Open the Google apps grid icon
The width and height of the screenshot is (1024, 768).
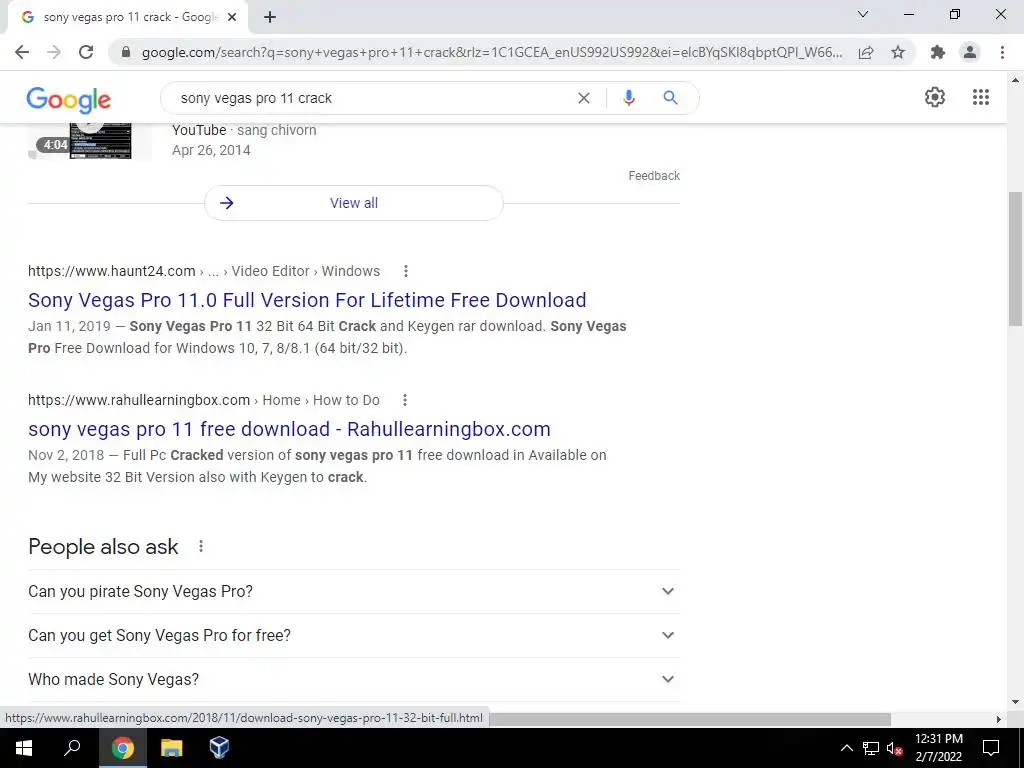[980, 97]
